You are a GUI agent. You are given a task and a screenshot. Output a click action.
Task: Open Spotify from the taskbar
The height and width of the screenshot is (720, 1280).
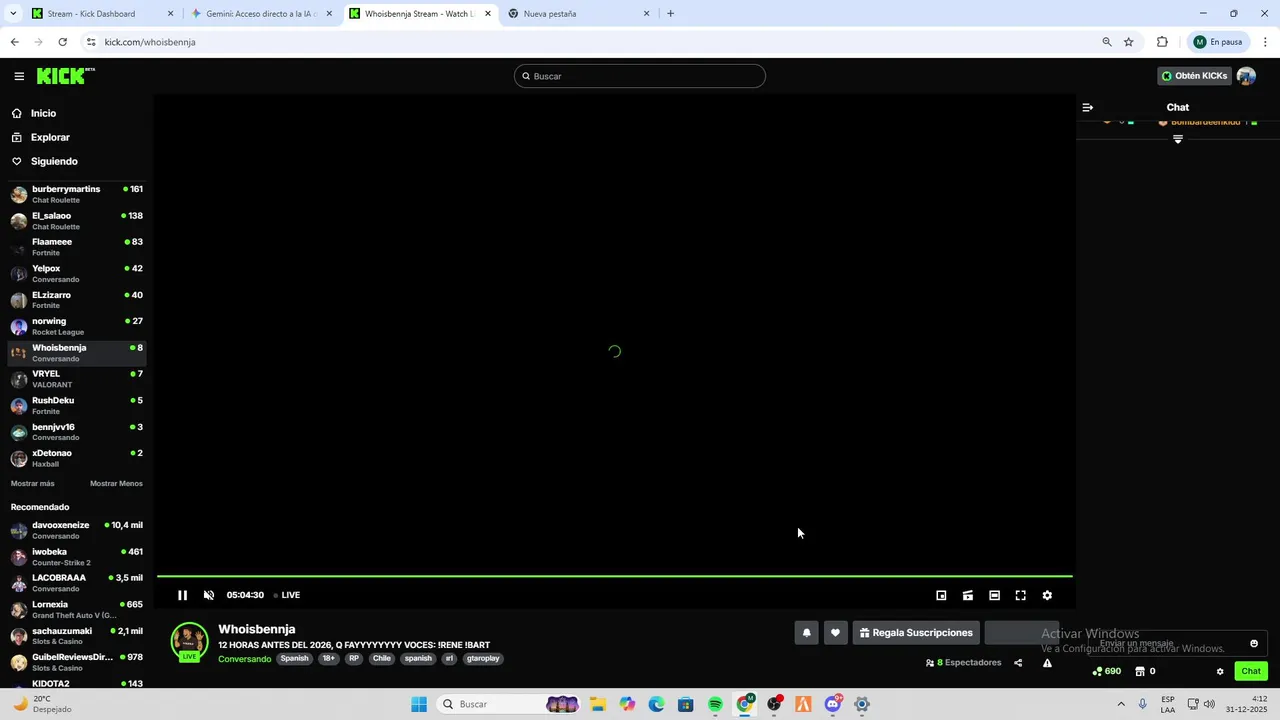715,704
